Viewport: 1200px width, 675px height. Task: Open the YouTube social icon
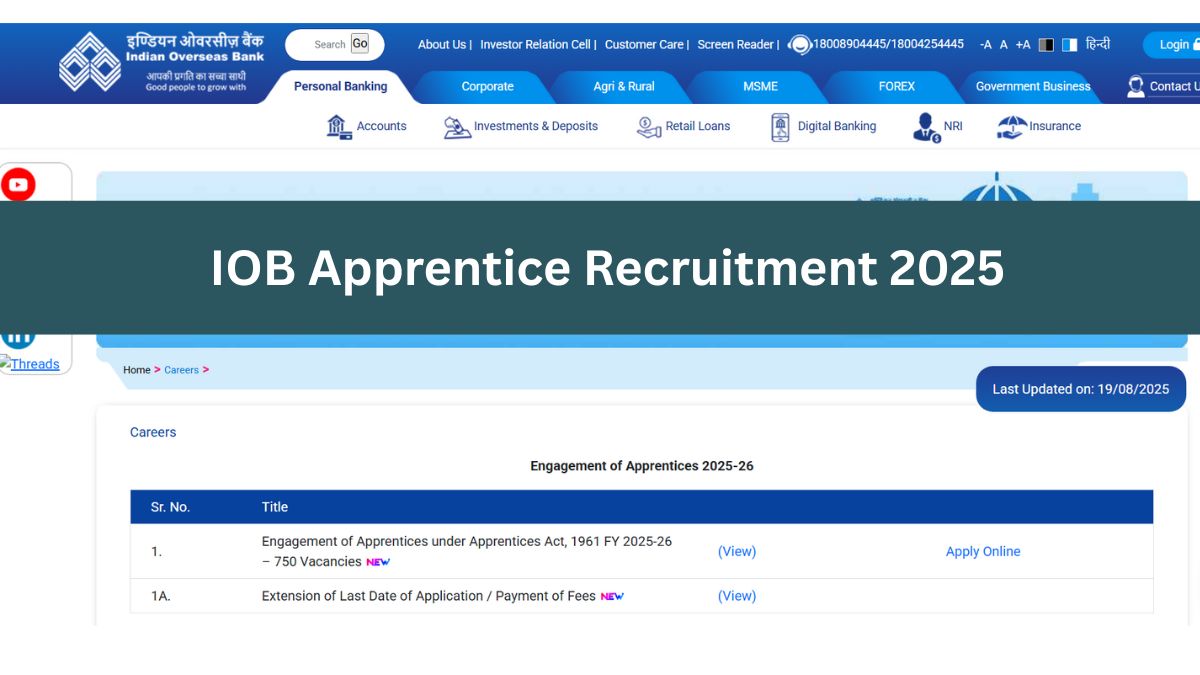[x=18, y=184]
